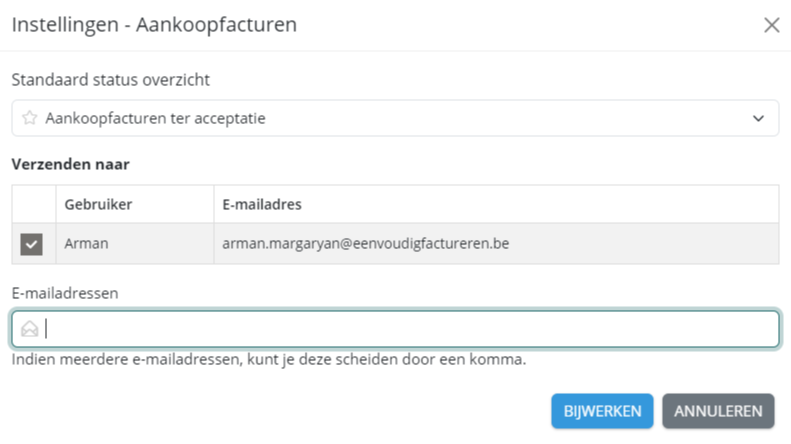Click the comma-separation hint text
The image size is (791, 444).
[269, 359]
